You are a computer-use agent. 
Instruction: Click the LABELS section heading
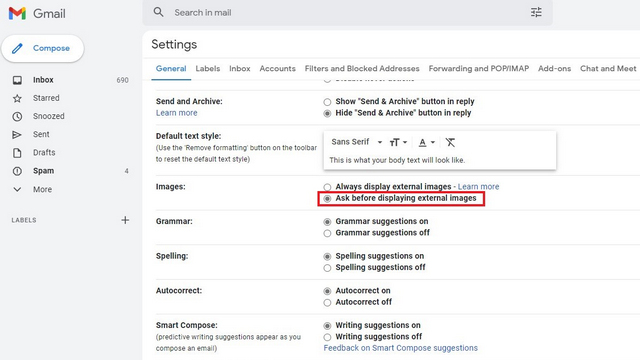coord(24,220)
